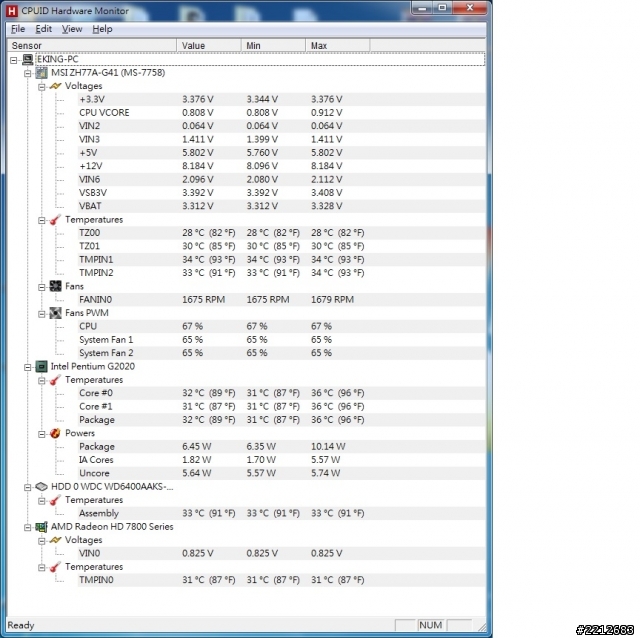Select the FANIN0 fan speed row
This screenshot has width=640, height=638.
pyautogui.click(x=282, y=300)
